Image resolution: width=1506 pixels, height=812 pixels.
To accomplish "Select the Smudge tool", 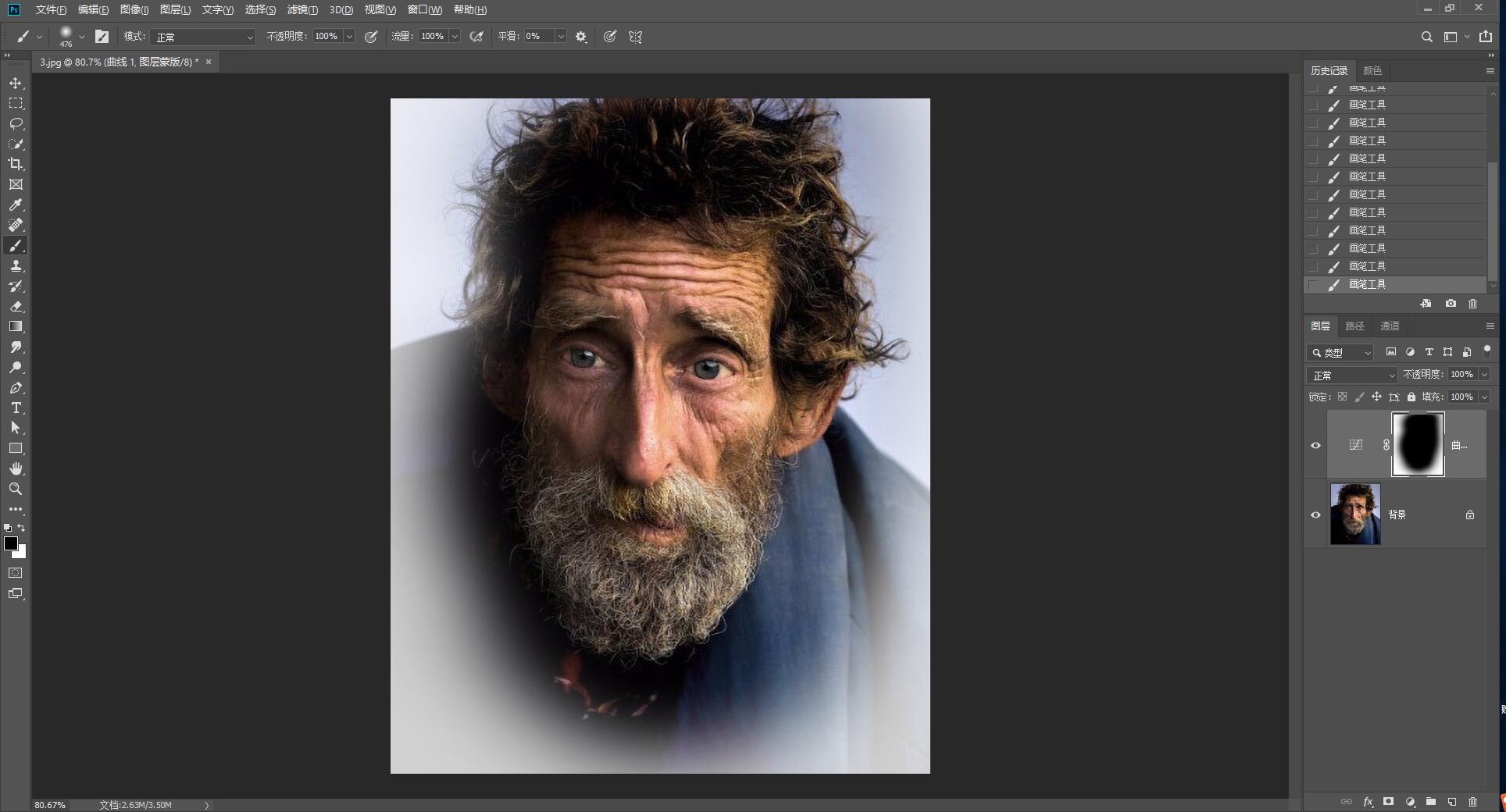I will click(16, 347).
